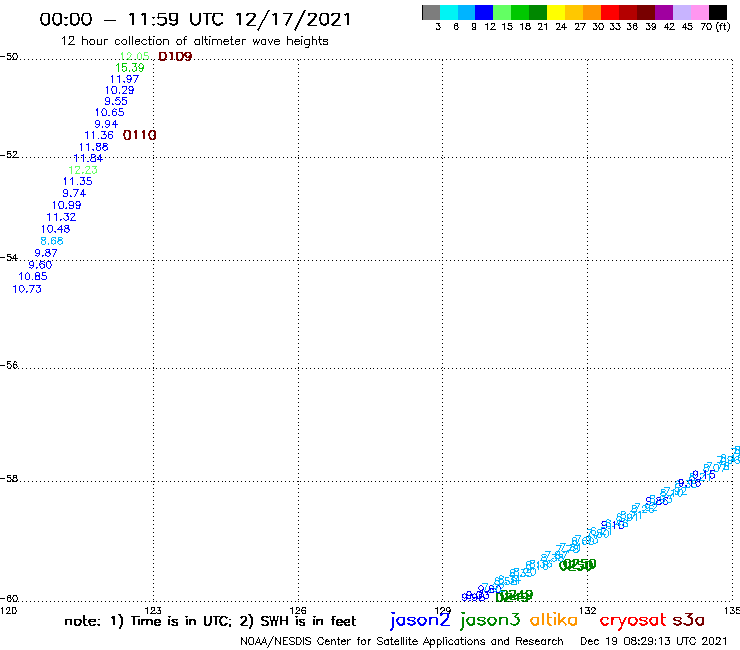Screen dimensions: 740x650
Task: Click the s3a satellite label
Action: pyautogui.click(x=688, y=620)
